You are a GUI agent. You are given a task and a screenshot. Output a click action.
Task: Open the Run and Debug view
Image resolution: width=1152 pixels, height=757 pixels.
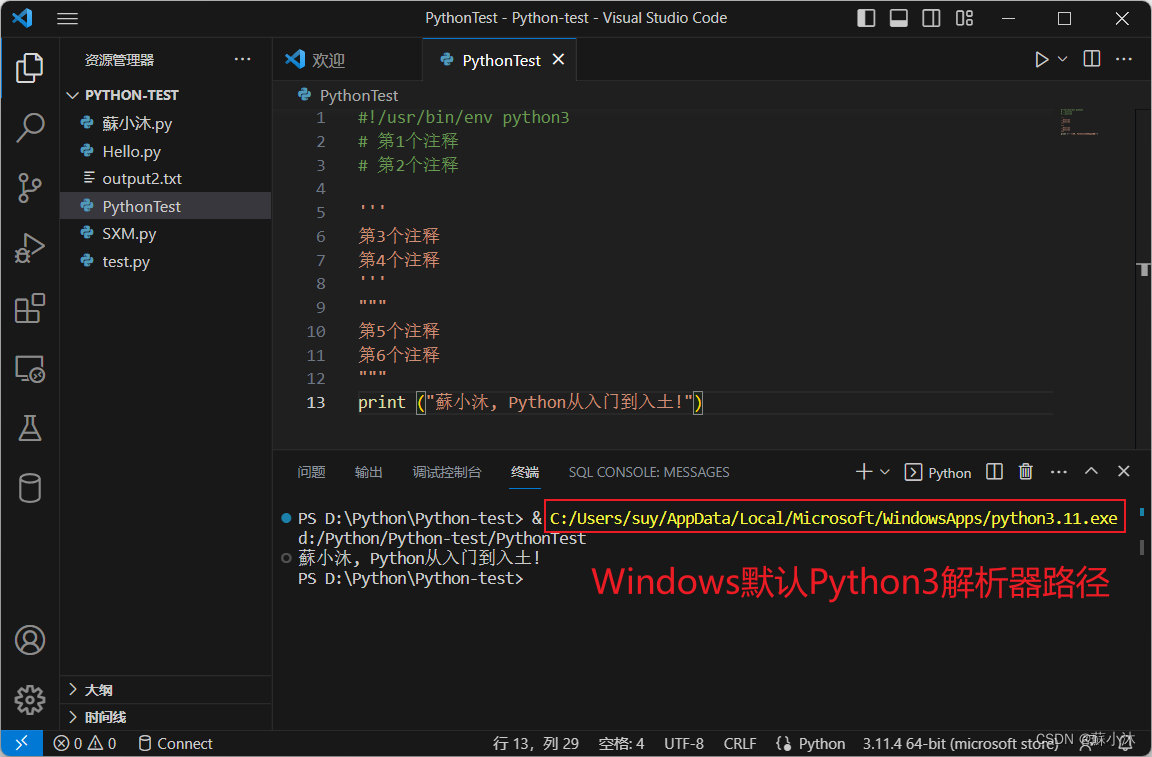tap(29, 248)
